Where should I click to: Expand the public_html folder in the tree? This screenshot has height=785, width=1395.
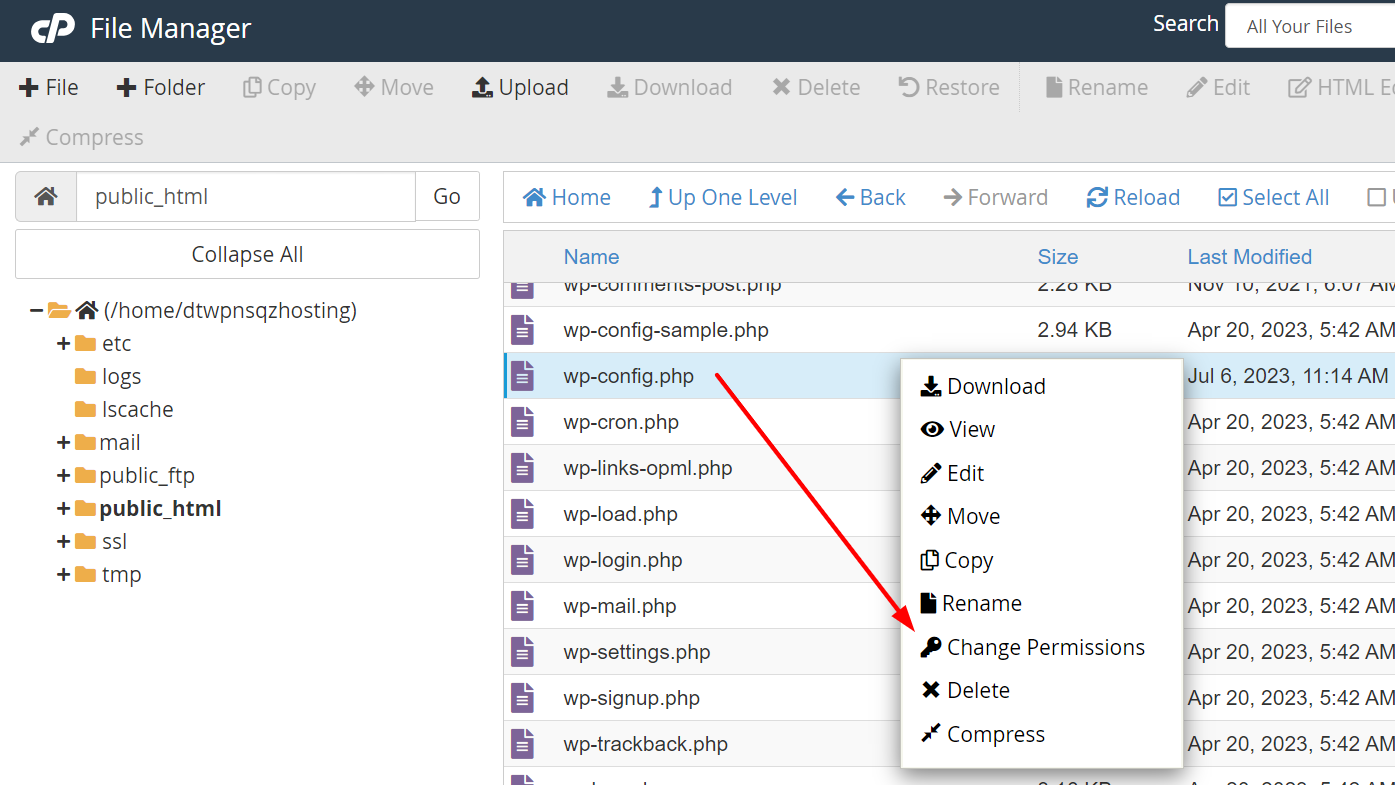[x=62, y=508]
